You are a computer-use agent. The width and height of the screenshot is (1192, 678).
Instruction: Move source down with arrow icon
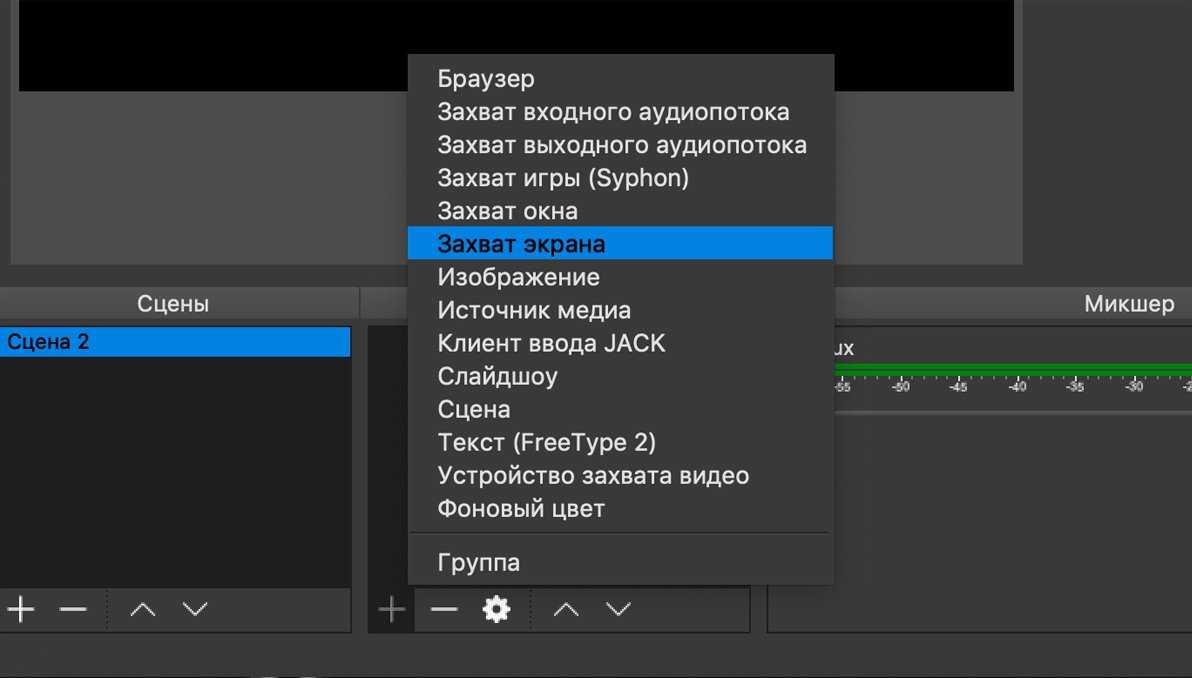click(x=619, y=609)
